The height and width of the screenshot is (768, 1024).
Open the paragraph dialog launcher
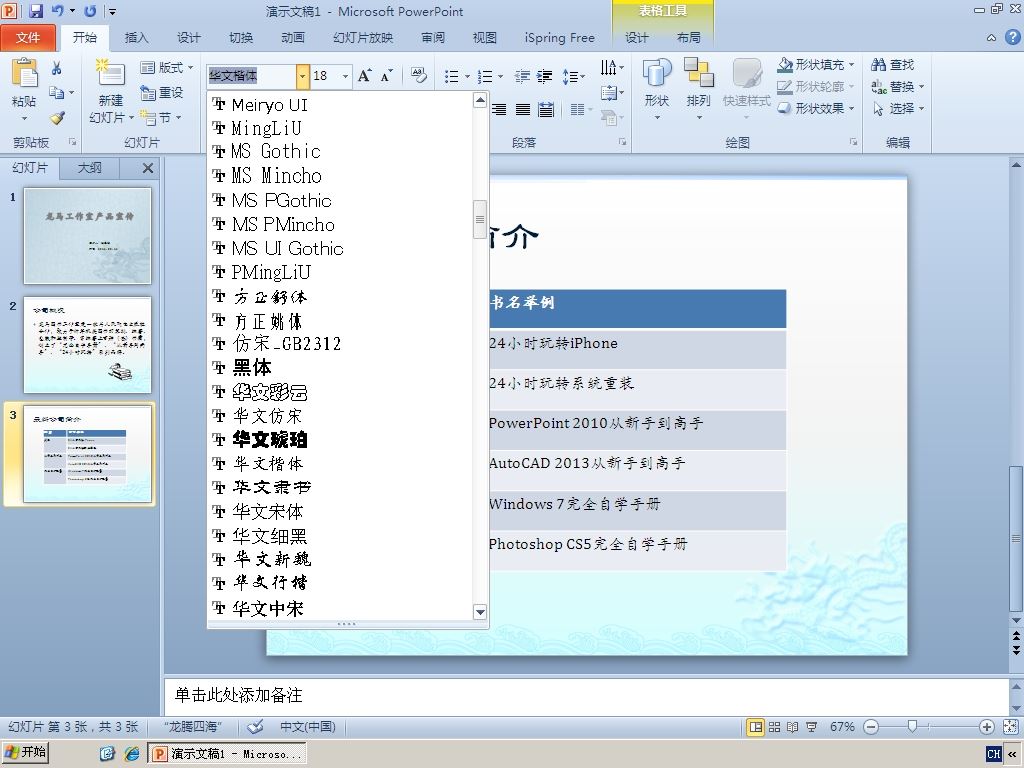(622, 142)
